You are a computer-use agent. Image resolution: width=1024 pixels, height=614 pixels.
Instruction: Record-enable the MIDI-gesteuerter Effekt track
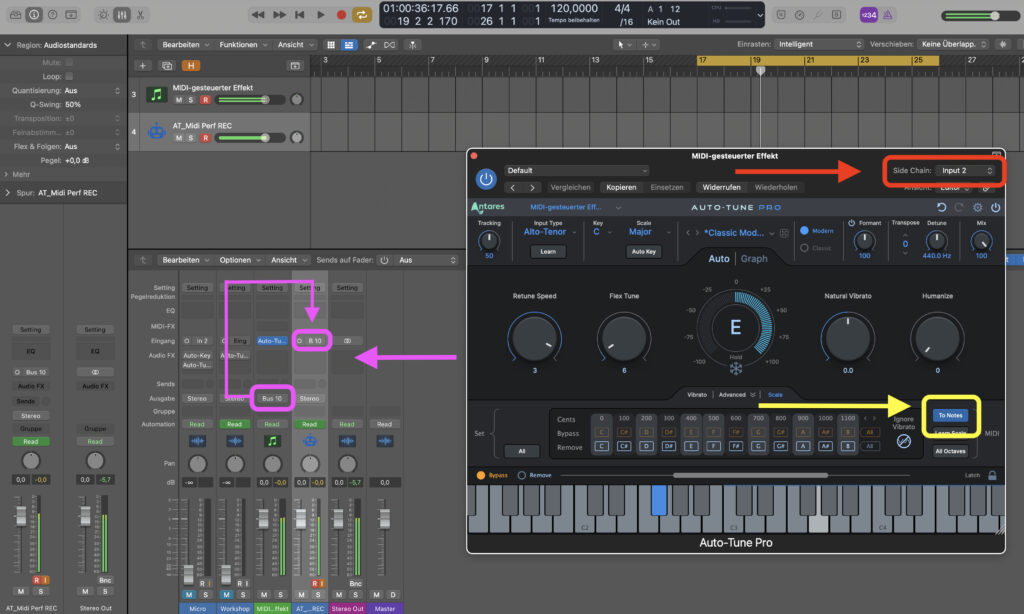[x=205, y=100]
